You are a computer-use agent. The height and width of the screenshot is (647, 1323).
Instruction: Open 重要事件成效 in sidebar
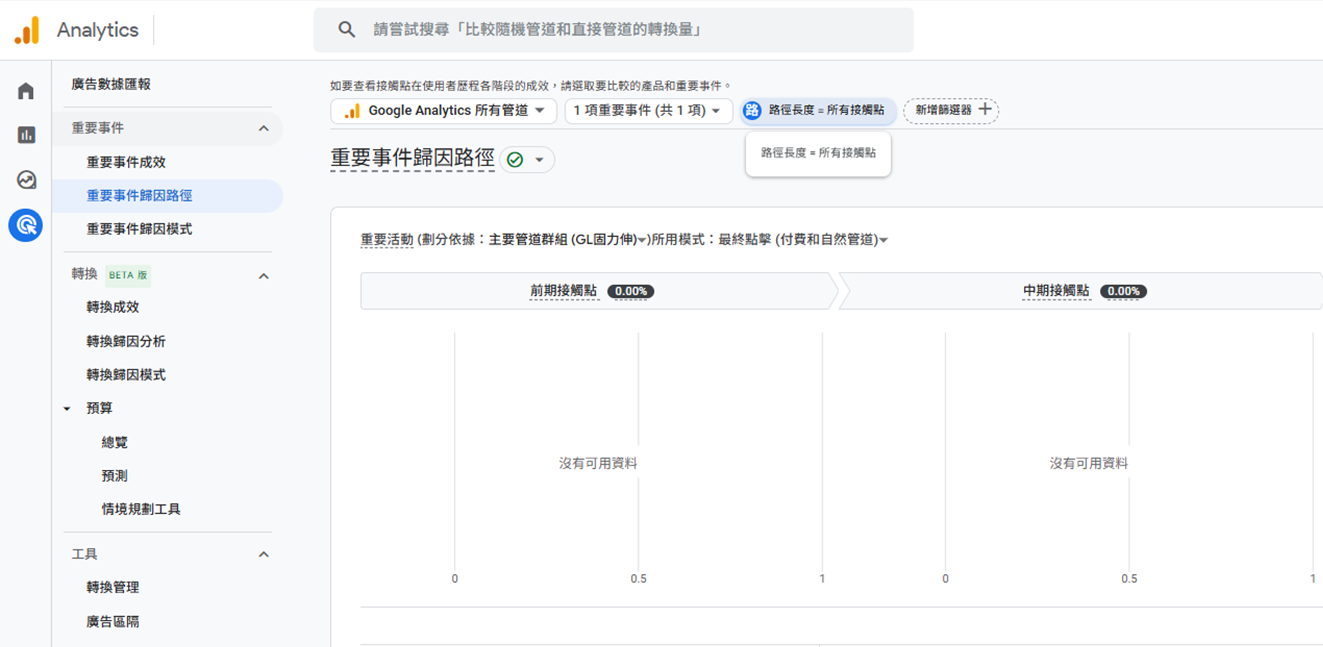pyautogui.click(x=126, y=162)
